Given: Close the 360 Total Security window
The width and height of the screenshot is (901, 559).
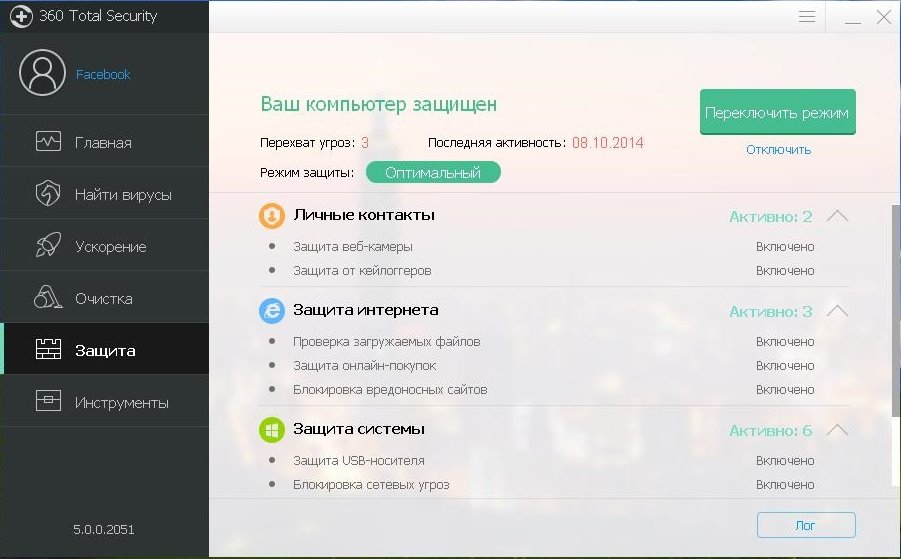Looking at the screenshot, I should [884, 17].
